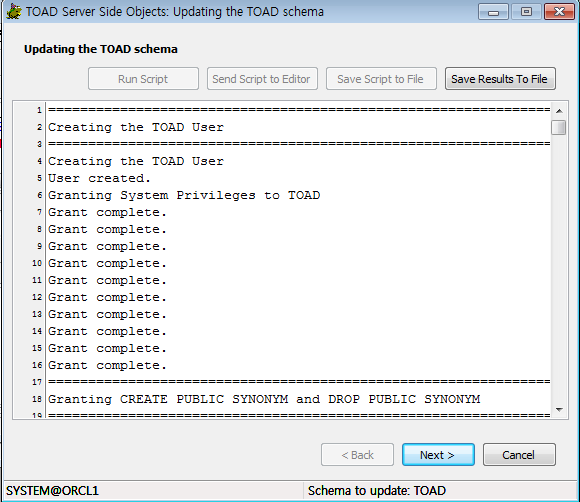This screenshot has height=502, width=580.
Task: Save the results to a file
Action: tap(500, 79)
